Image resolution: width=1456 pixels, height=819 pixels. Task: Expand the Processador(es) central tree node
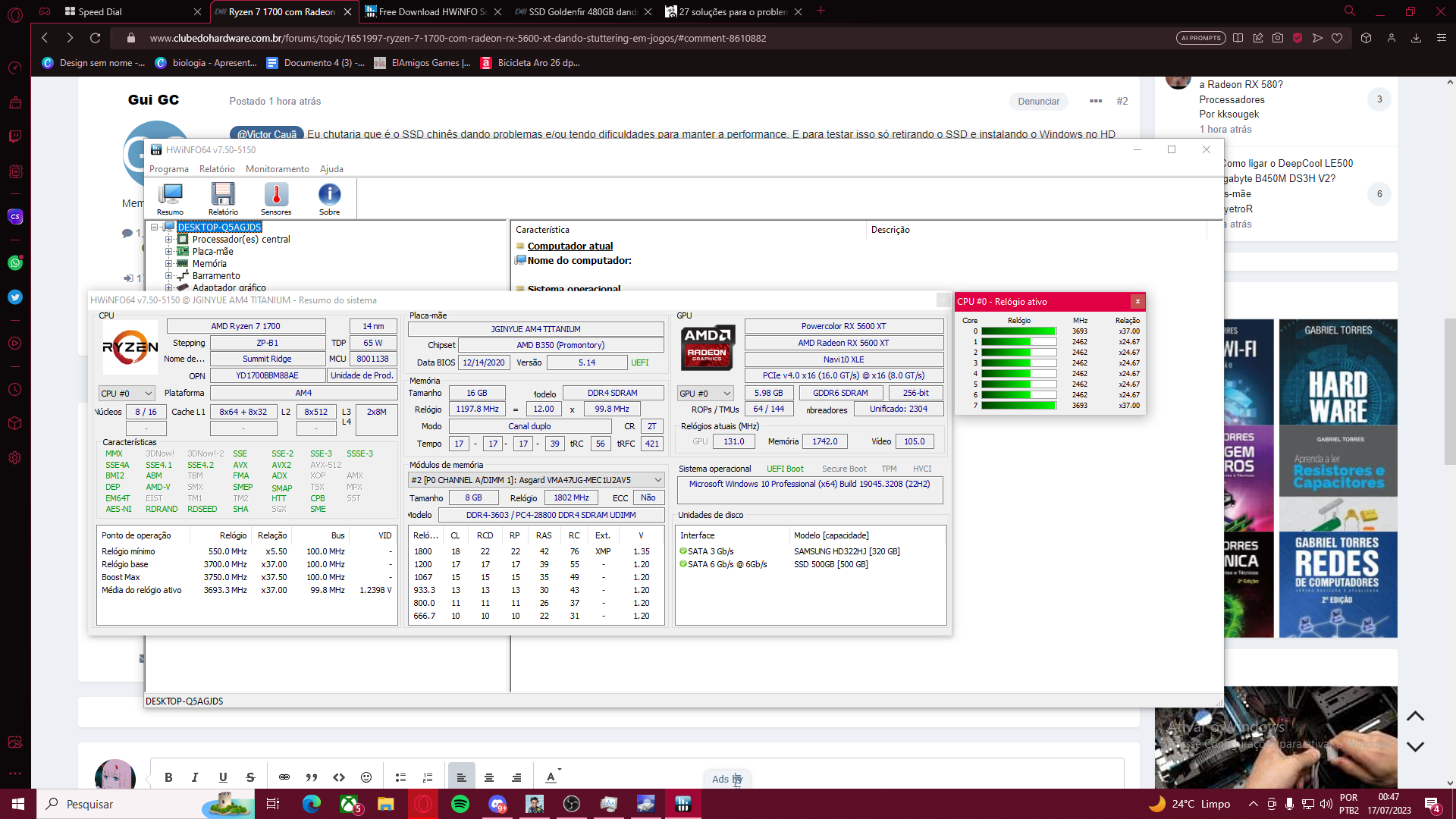[x=169, y=239]
